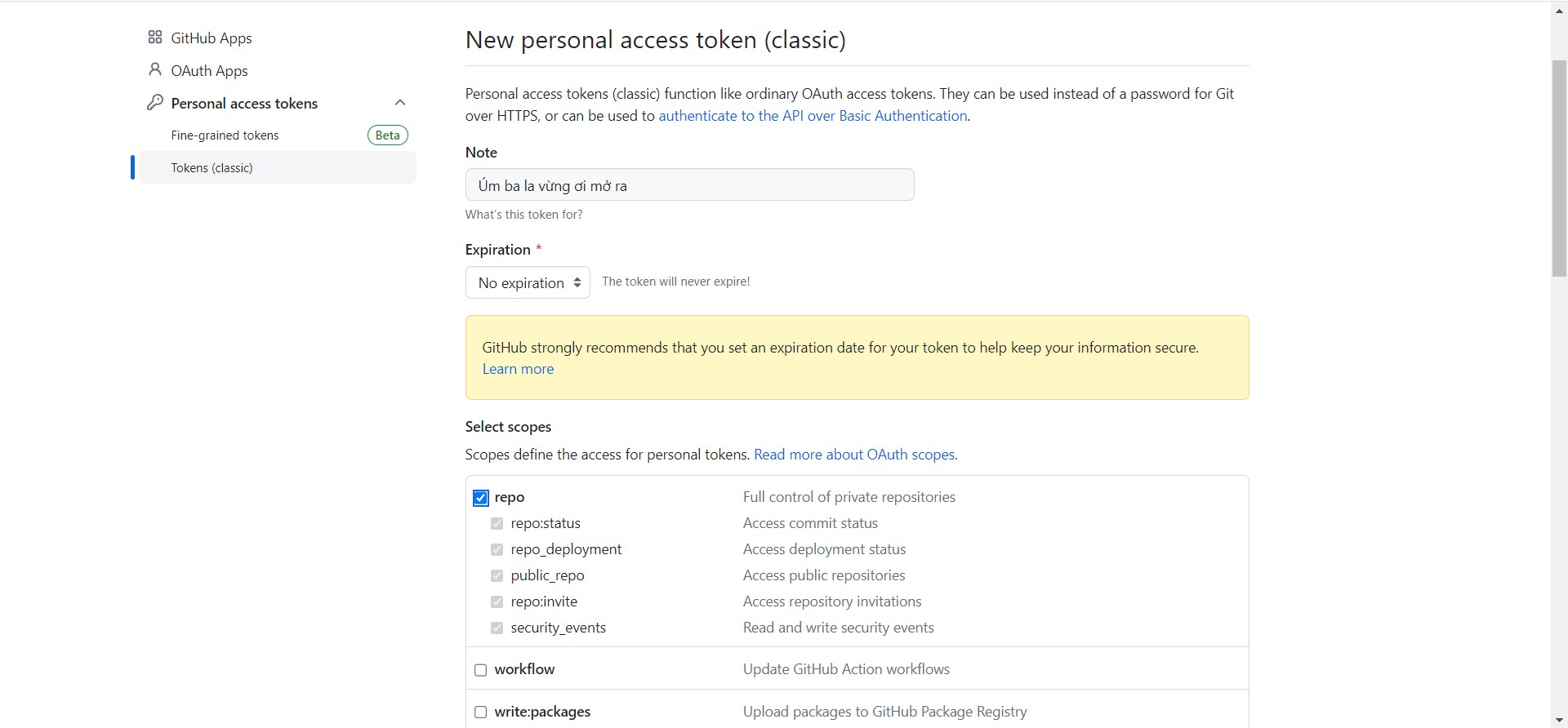Enable the workflow scope checkbox
The width and height of the screenshot is (1568, 728).
481,670
